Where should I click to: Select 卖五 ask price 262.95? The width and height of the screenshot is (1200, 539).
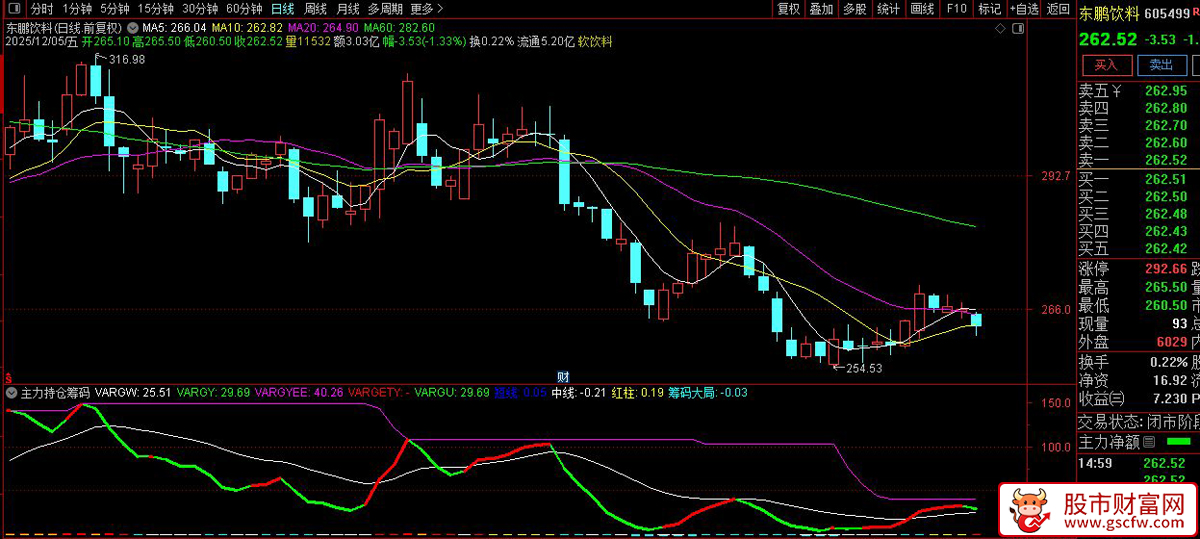pos(1166,90)
